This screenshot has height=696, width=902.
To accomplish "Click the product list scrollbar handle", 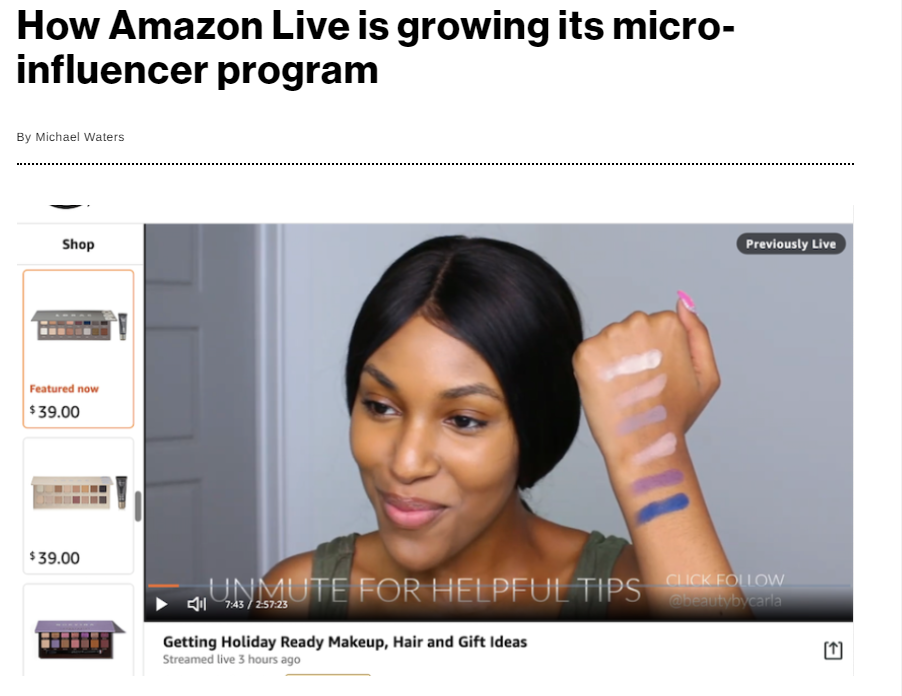I will 138,506.
